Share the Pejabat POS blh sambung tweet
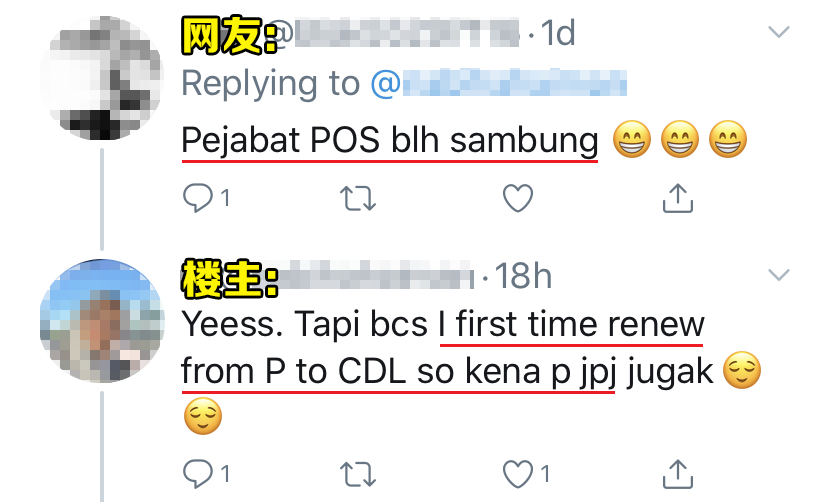This screenshot has width=828, height=502. tap(678, 198)
